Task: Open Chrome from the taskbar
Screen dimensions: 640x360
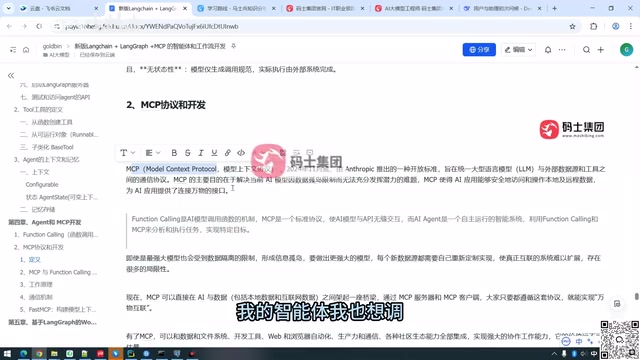Action: click(39, 353)
